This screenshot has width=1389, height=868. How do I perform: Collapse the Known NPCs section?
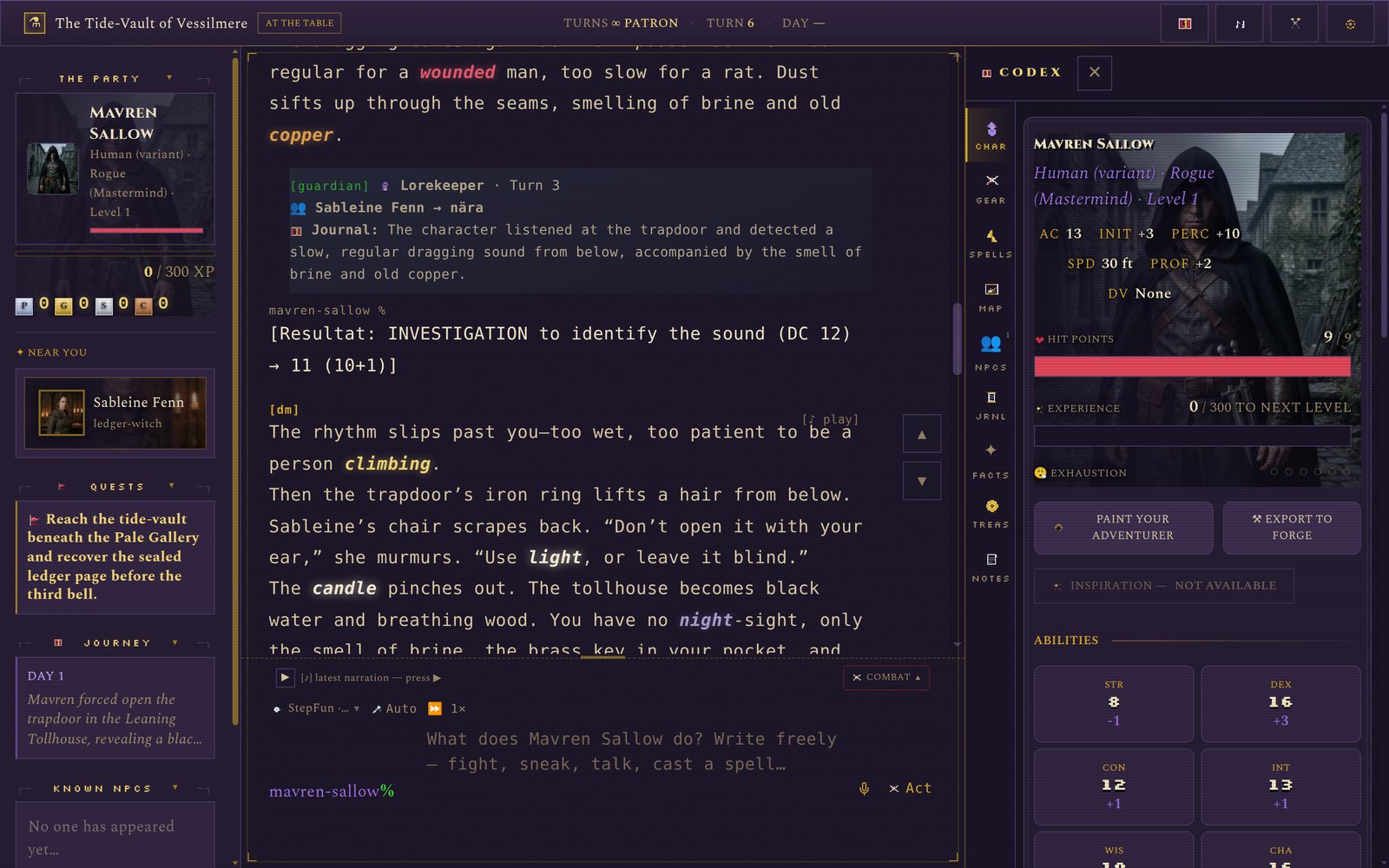point(175,788)
